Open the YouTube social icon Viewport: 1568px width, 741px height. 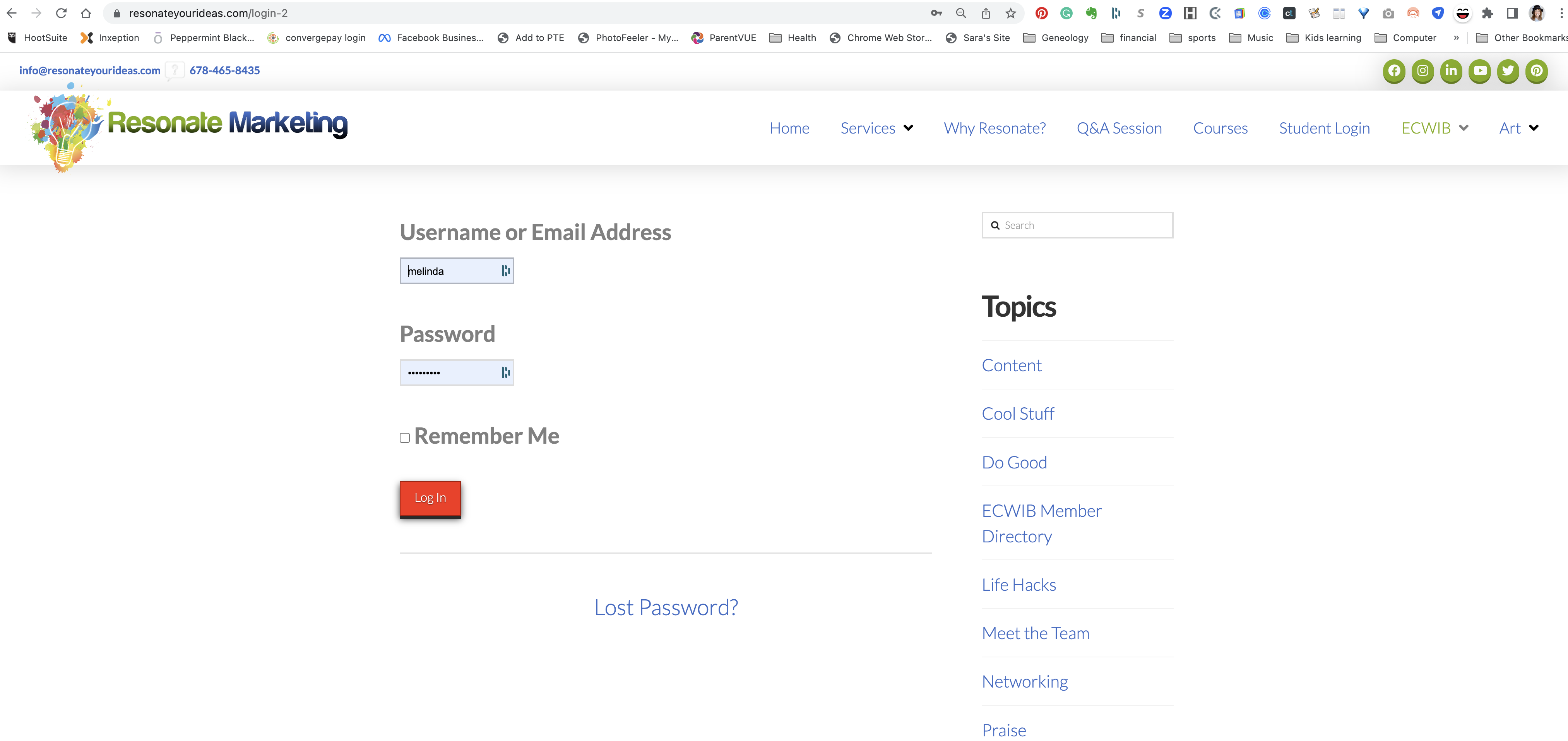coord(1480,70)
